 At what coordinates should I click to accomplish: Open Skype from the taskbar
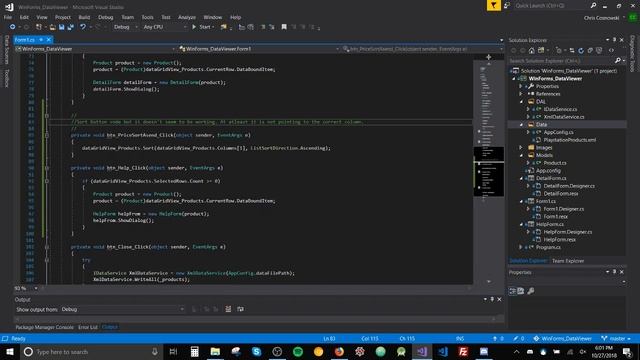(256, 351)
